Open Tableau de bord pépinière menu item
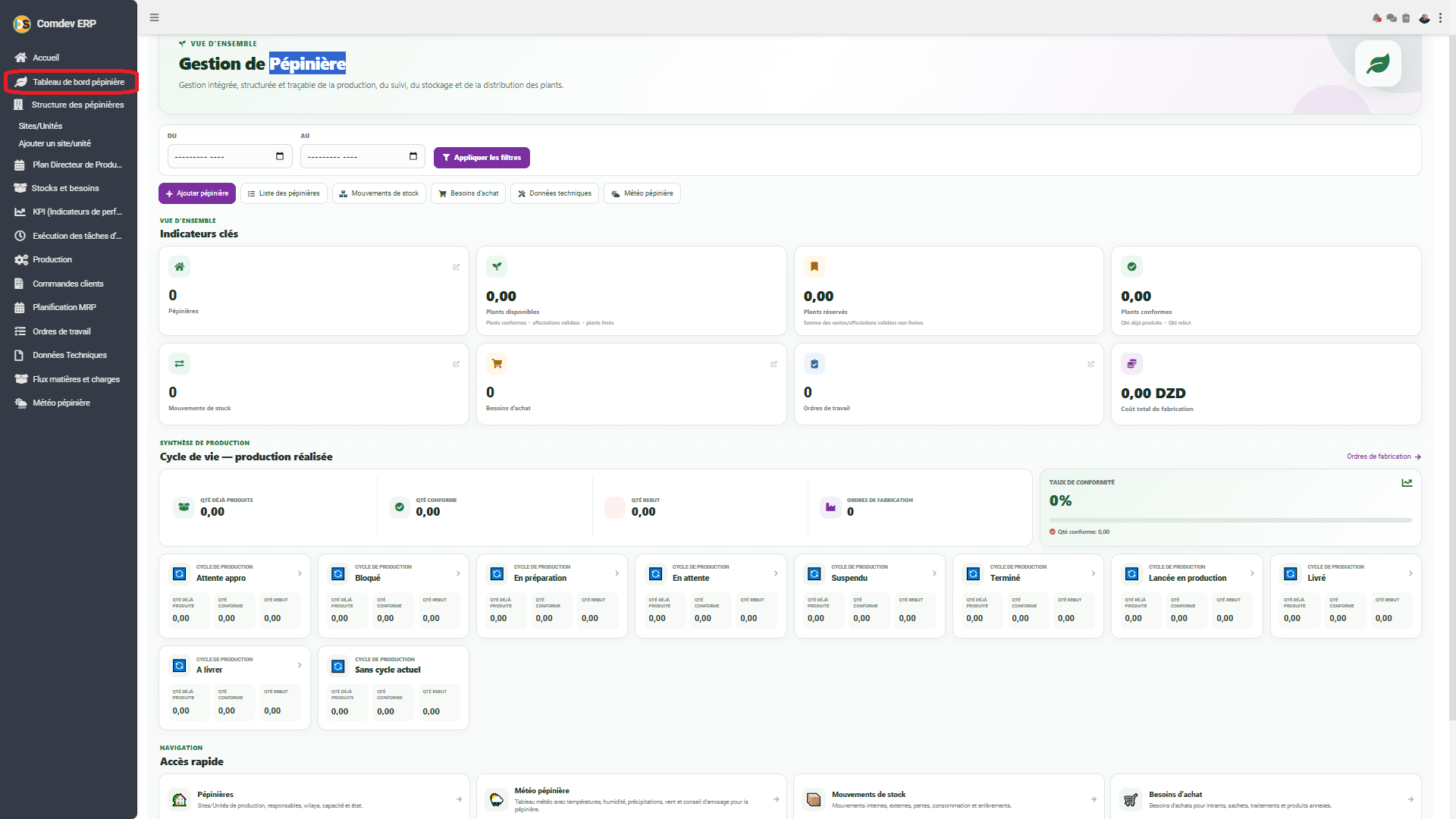This screenshot has height=819, width=1456. [71, 82]
